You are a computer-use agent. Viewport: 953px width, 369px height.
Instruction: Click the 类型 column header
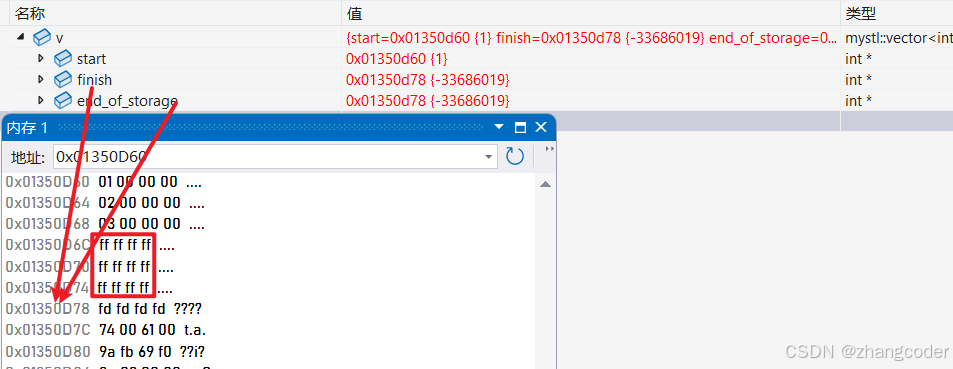tap(861, 13)
